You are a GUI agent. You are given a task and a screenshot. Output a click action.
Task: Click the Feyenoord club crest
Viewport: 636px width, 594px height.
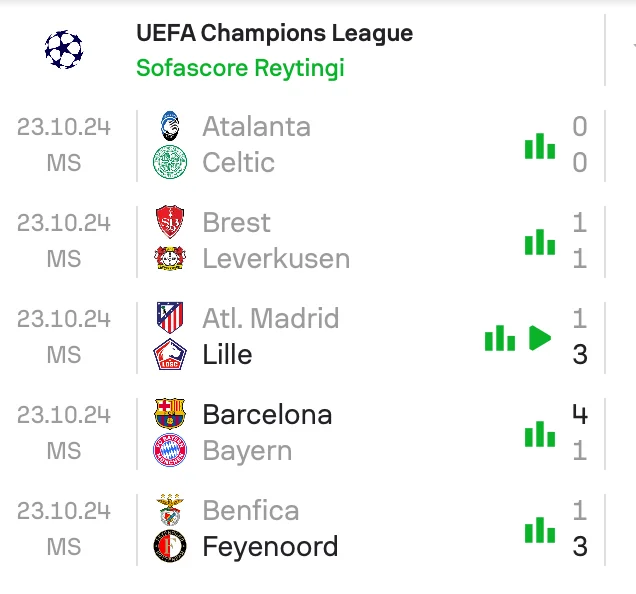[169, 547]
